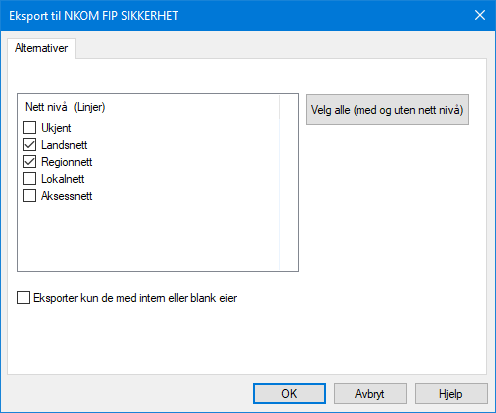Click the Eksporter kun de med intern label
Viewport: 496px width, 413px height.
pyautogui.click(x=135, y=298)
